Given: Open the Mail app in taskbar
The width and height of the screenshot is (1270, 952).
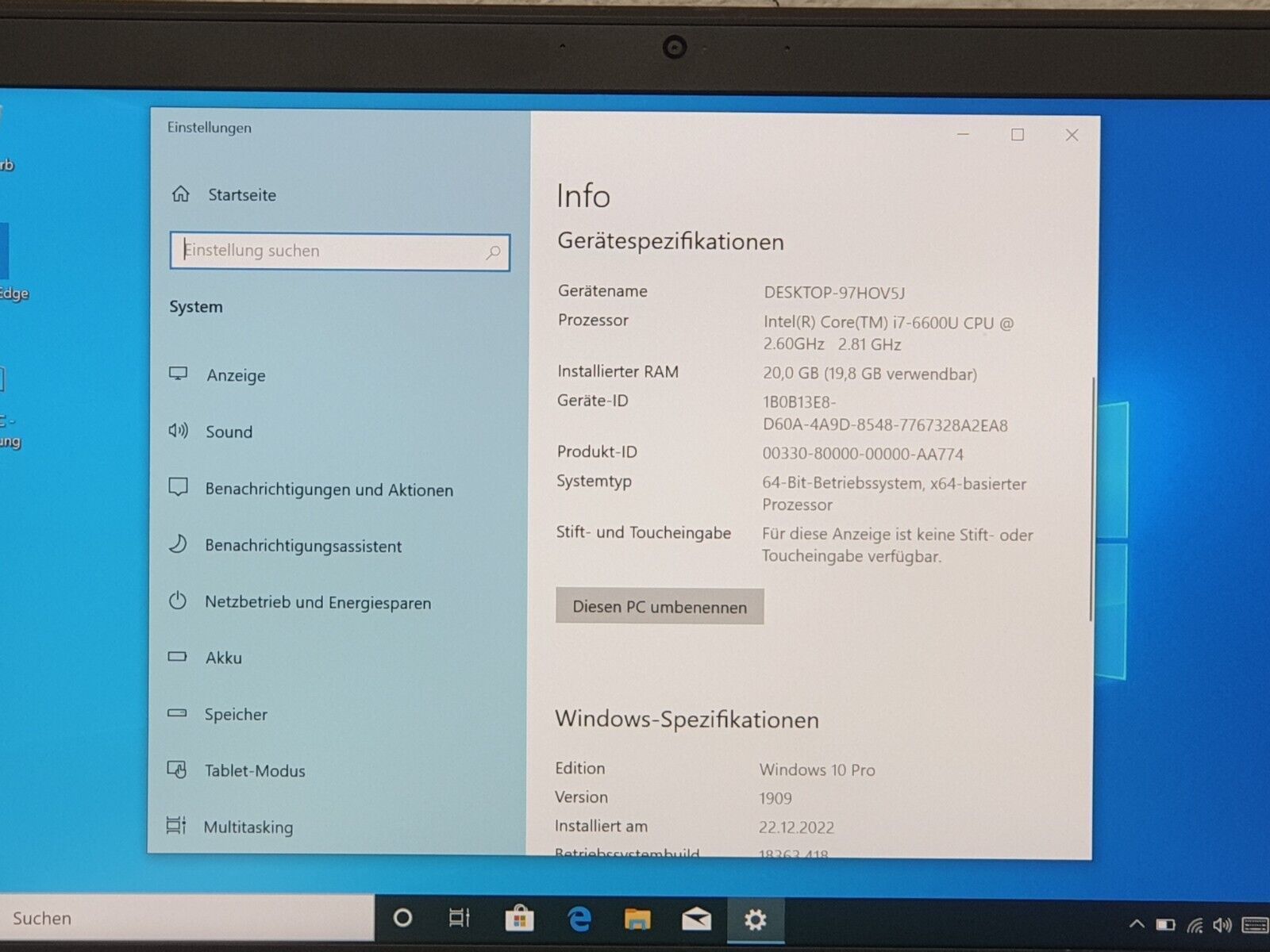Looking at the screenshot, I should click(696, 919).
